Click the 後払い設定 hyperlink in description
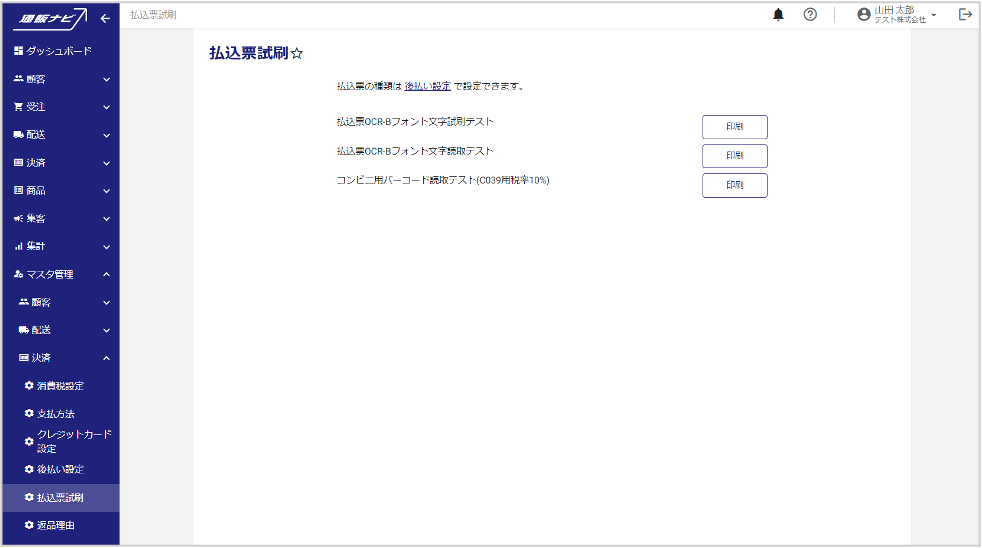Screen dimensions: 982x548 pyautogui.click(x=427, y=86)
